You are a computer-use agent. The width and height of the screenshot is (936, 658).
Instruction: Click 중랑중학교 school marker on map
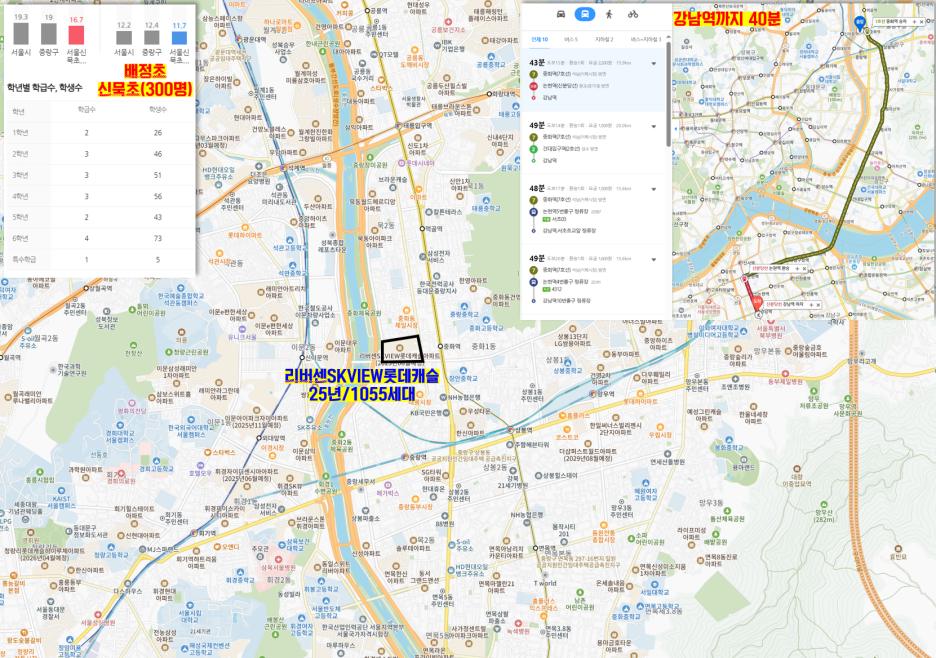tap(465, 306)
